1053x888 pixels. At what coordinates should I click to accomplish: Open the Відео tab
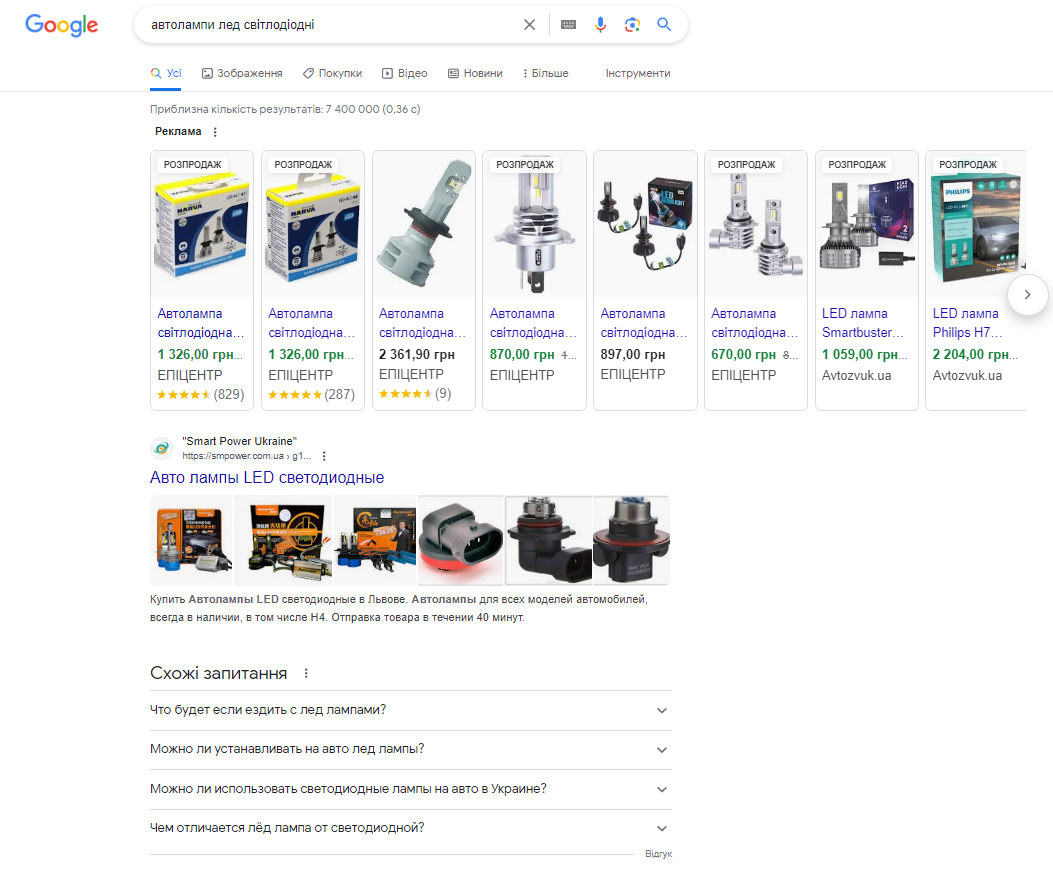[x=404, y=73]
